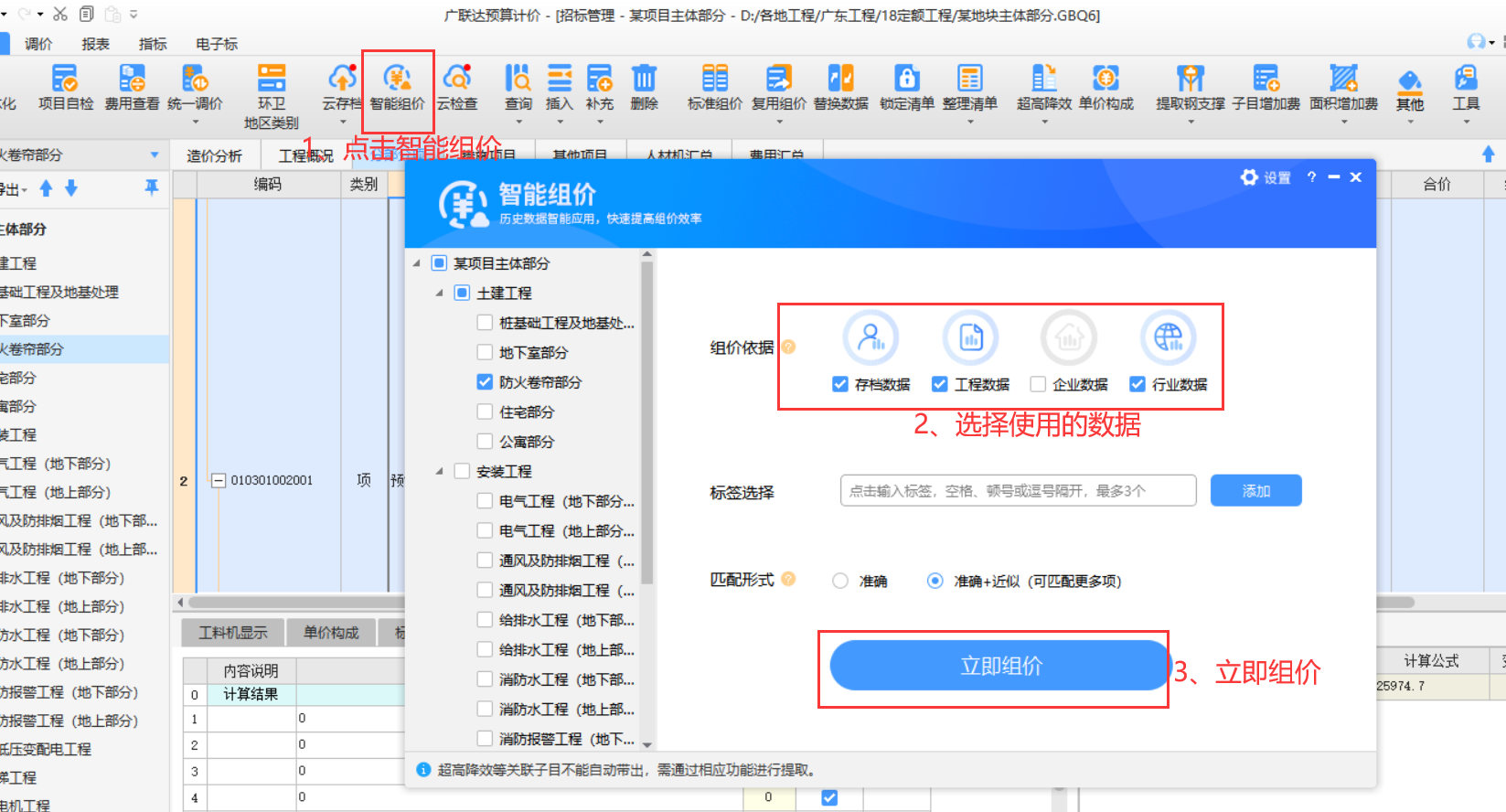This screenshot has height=812, width=1506.
Task: Open 标准组价 in the toolbar
Action: pos(715,88)
